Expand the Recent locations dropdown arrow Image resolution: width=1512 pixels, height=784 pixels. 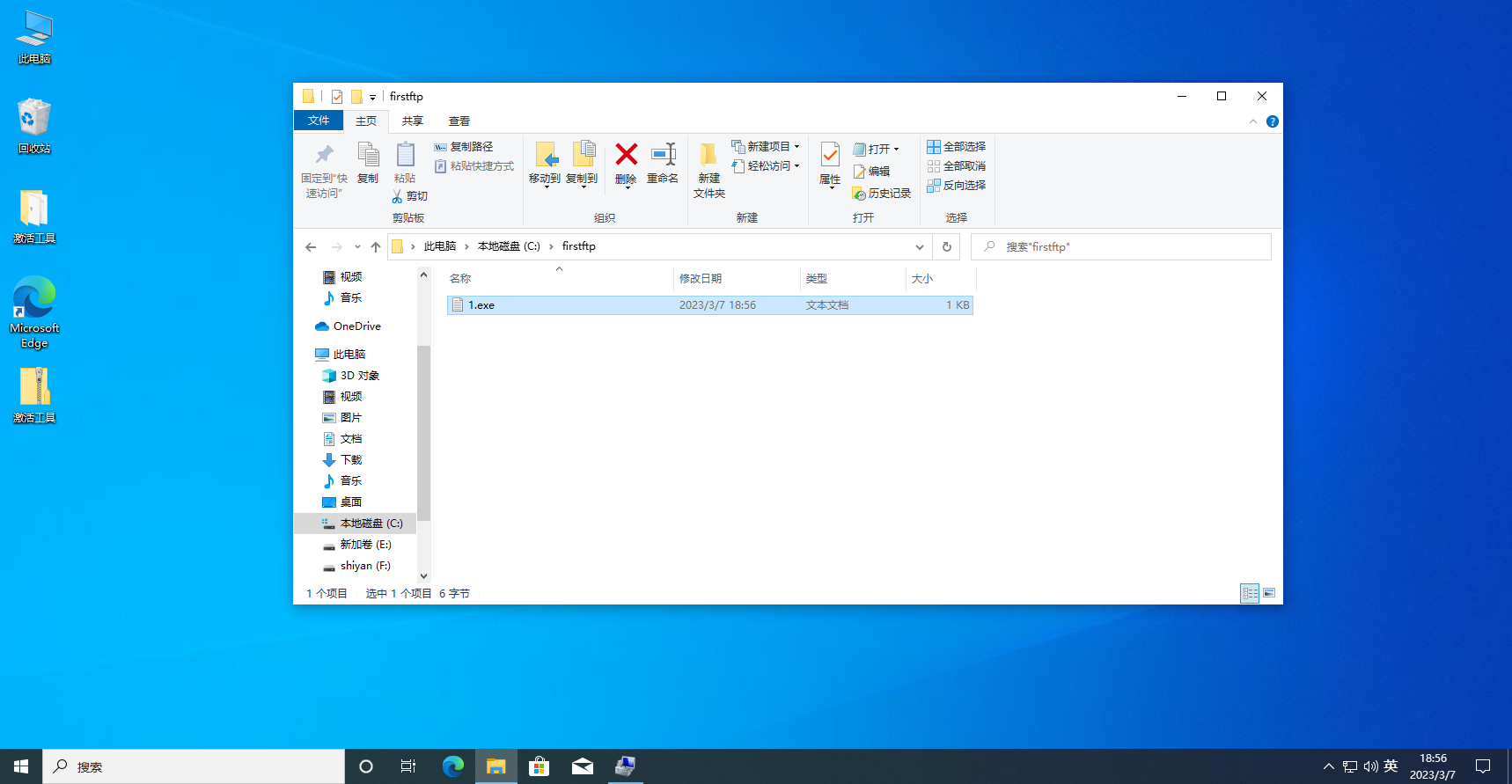pos(357,247)
